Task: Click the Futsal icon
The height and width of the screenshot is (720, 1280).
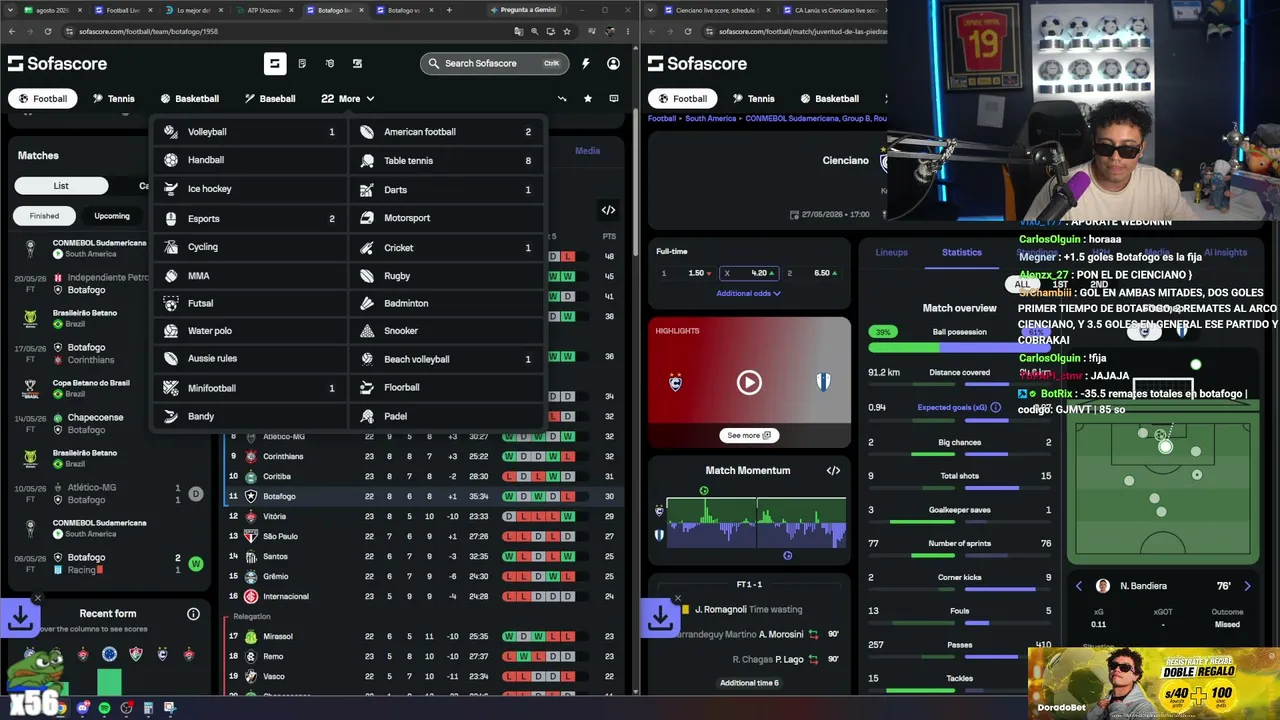Action: 171,303
